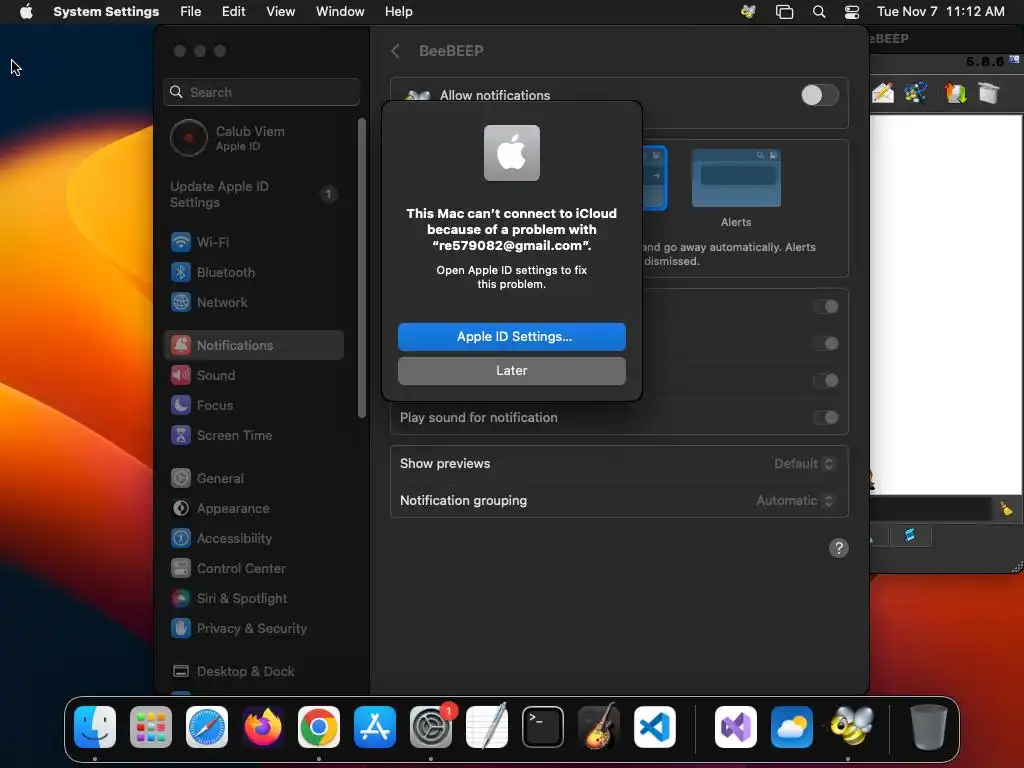Toggle switch directly above Play sound row
This screenshot has width=1024, height=768.
[x=826, y=381]
